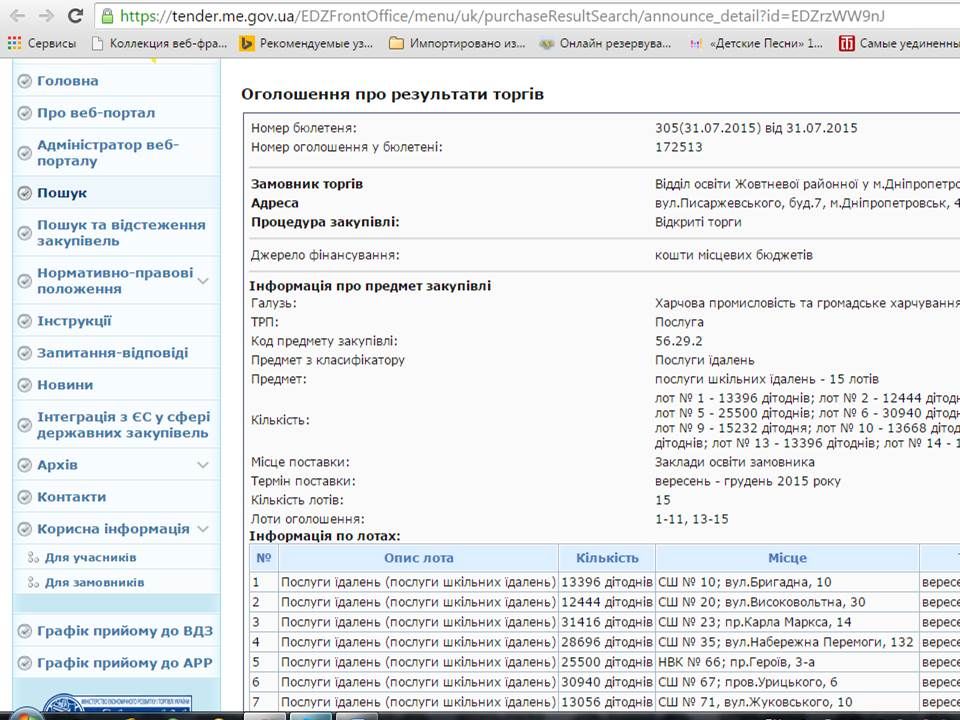Open the Пошук menu item
960x720 pixels.
(62, 193)
